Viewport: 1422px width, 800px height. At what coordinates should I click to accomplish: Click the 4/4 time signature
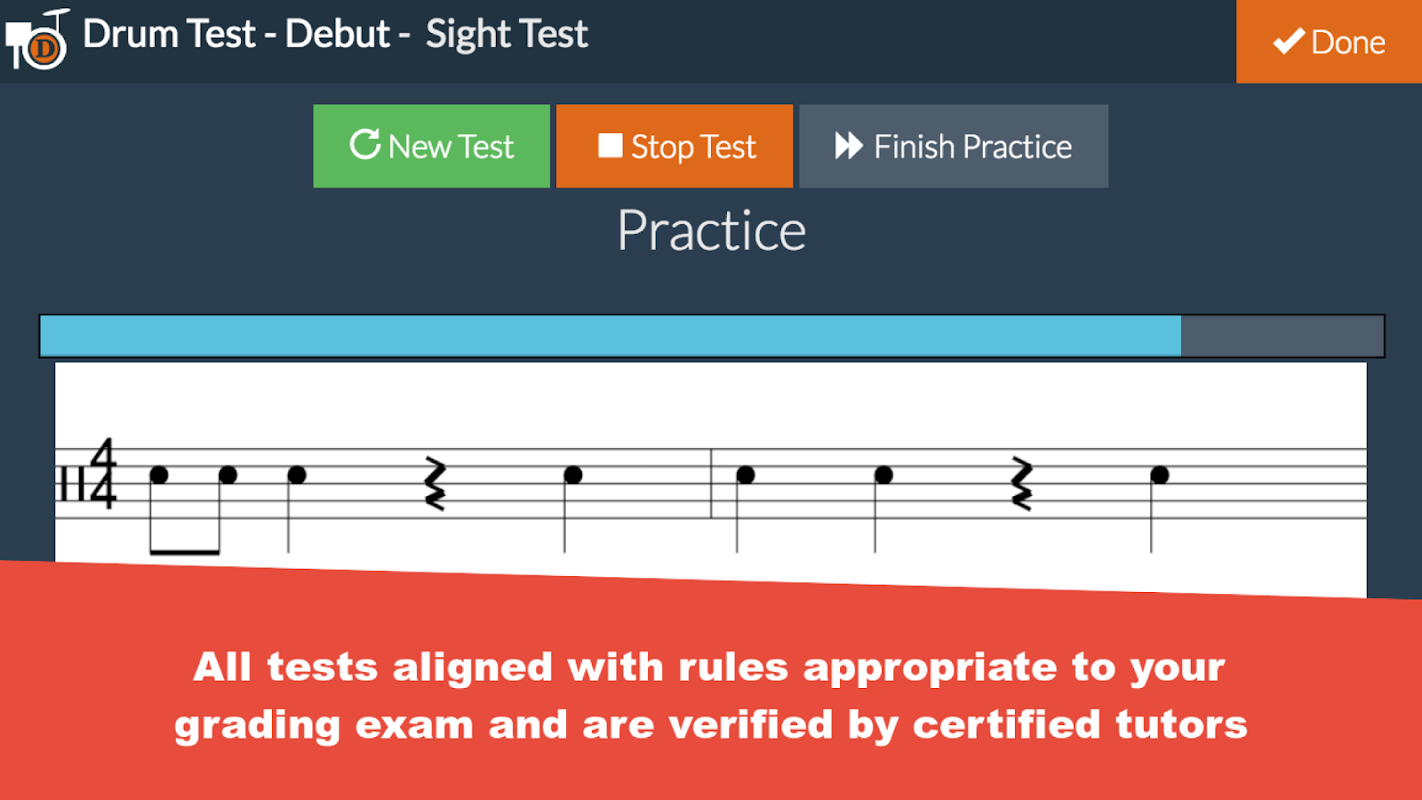(x=103, y=475)
